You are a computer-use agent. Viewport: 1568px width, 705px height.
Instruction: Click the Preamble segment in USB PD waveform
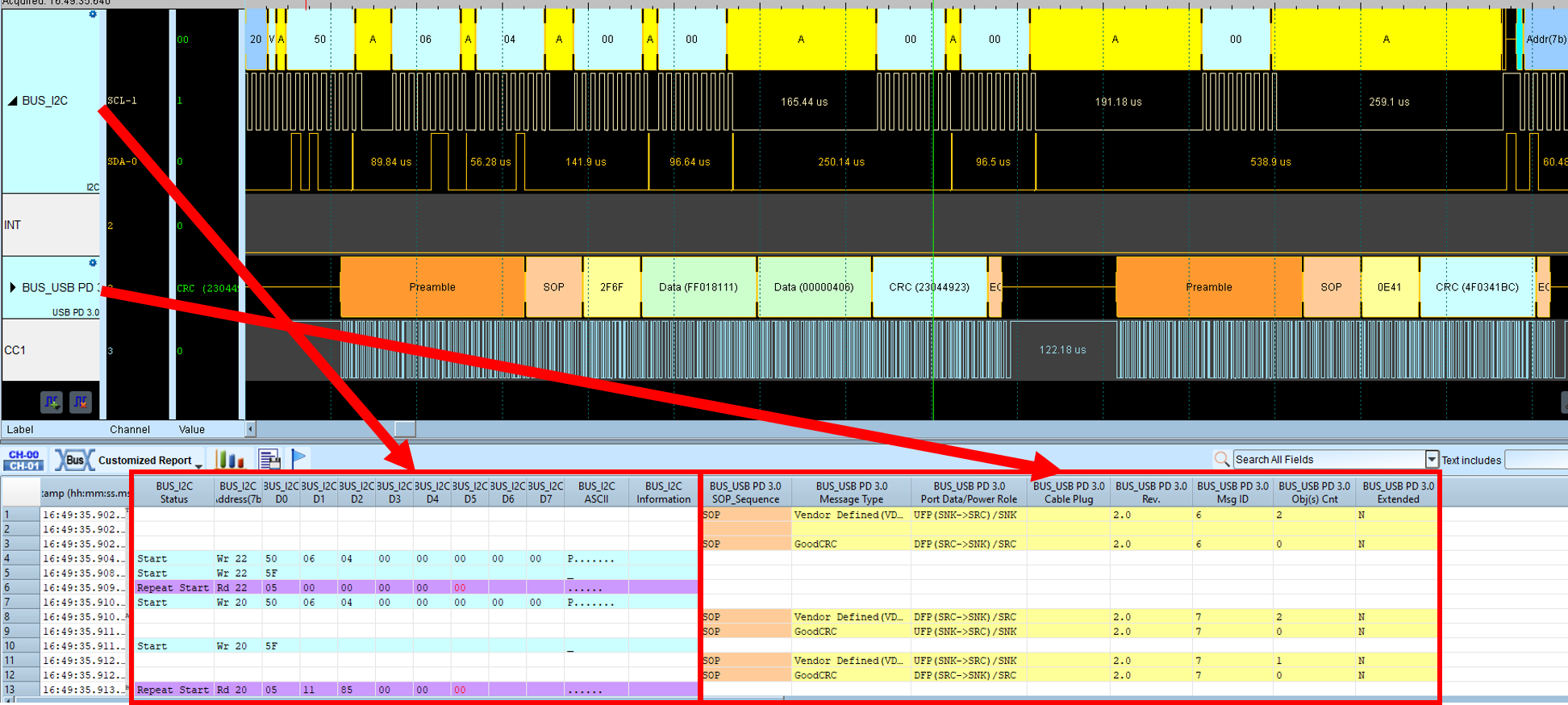pos(432,287)
